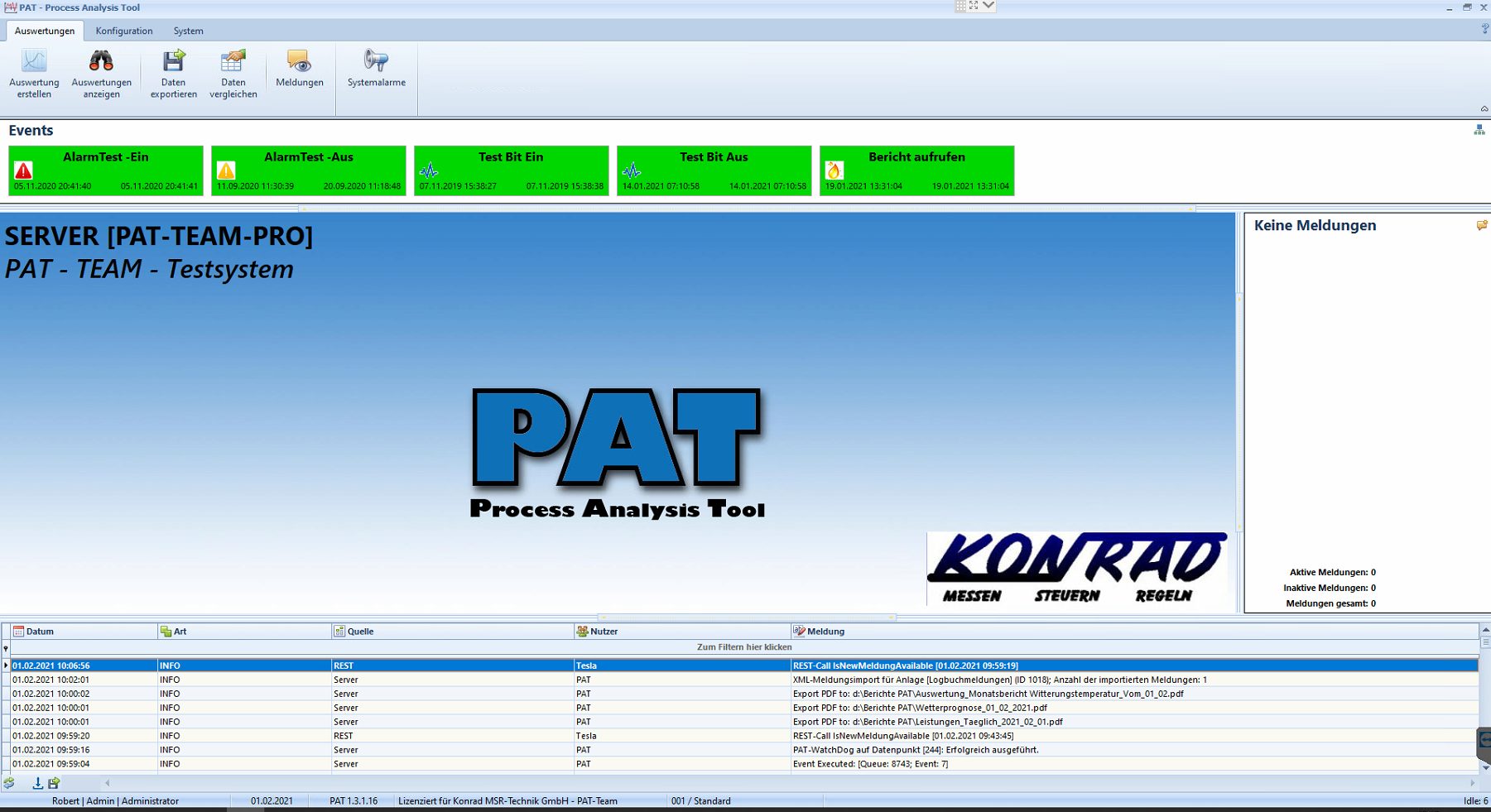Click the export icon below the log table
The width and height of the screenshot is (1491, 812).
54,782
